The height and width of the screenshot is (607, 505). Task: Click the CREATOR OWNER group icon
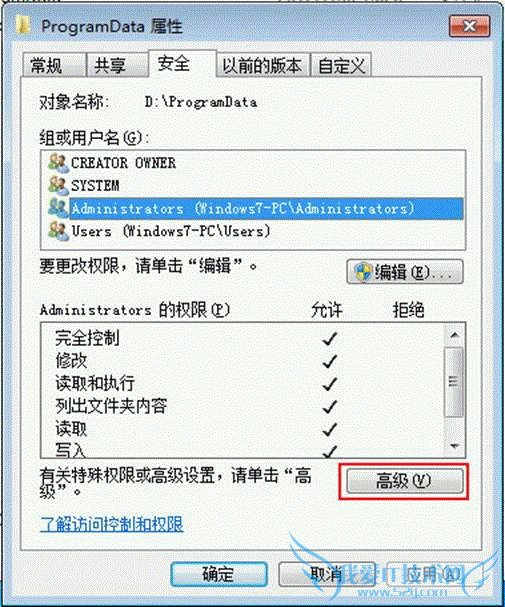(x=58, y=163)
